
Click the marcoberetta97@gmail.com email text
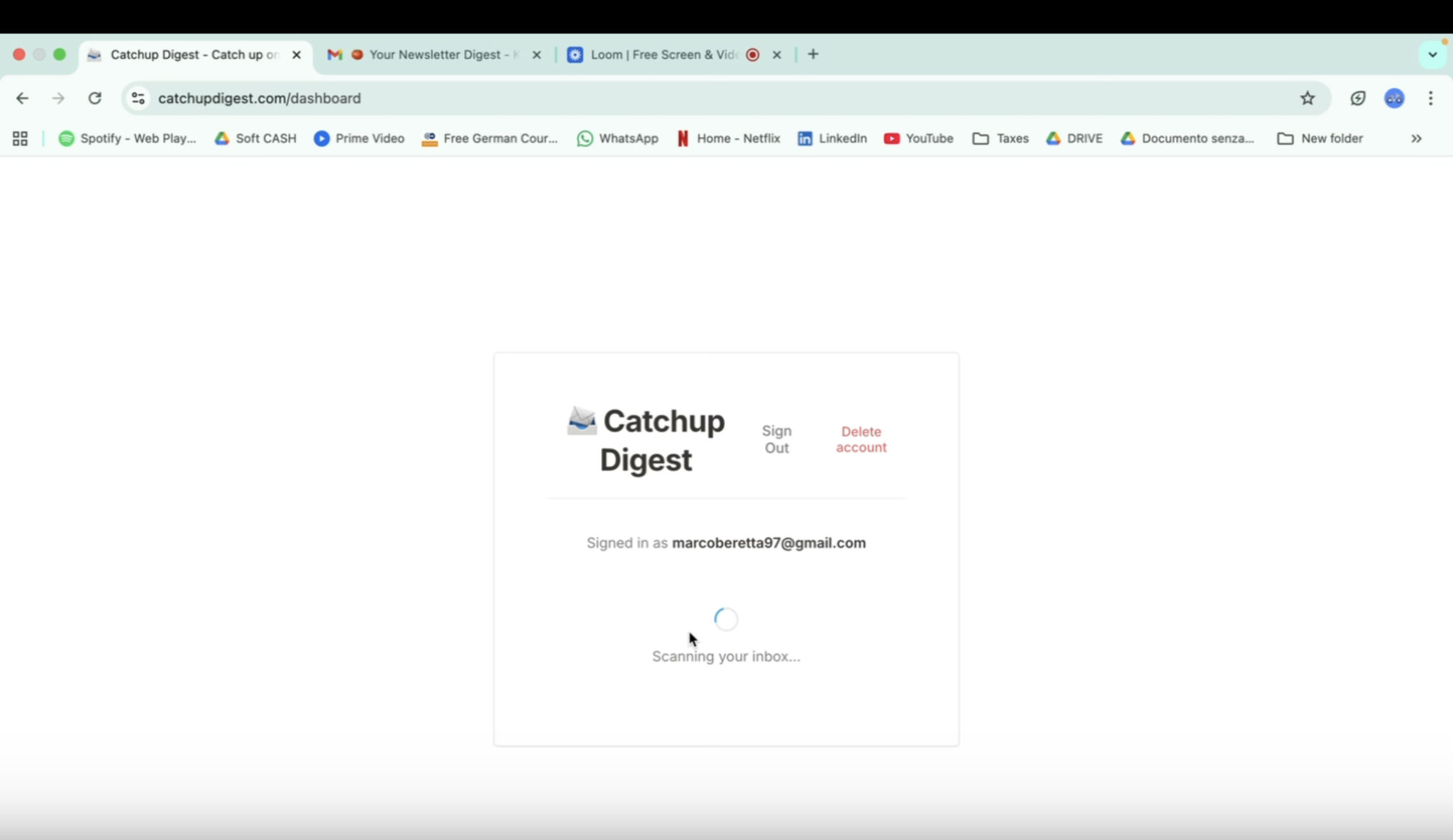[769, 543]
